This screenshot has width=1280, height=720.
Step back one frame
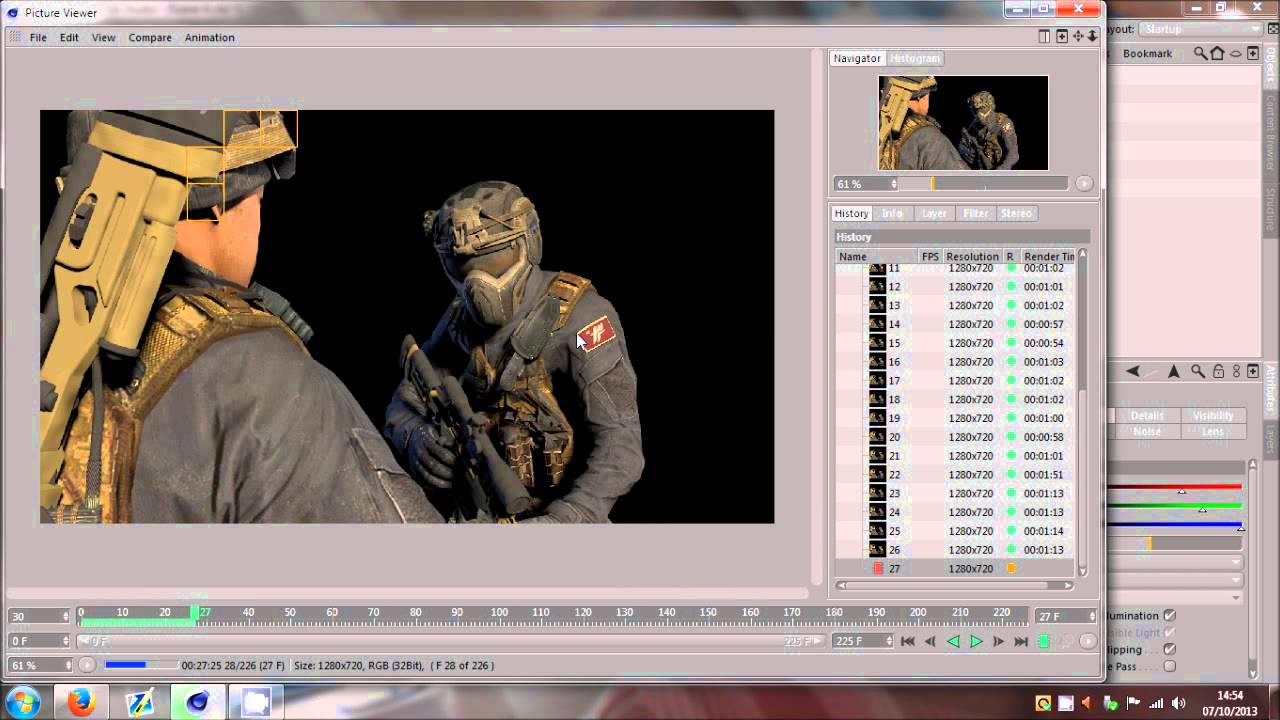click(930, 641)
